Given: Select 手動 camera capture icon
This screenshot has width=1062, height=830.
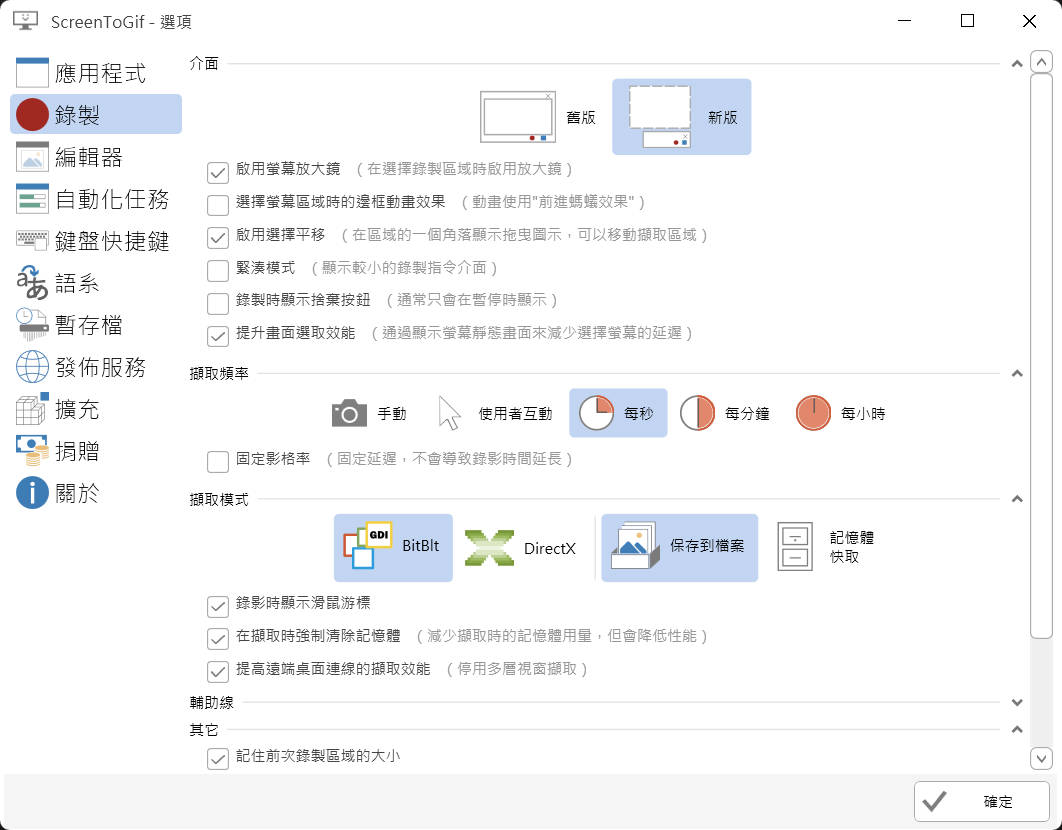Looking at the screenshot, I should (349, 413).
